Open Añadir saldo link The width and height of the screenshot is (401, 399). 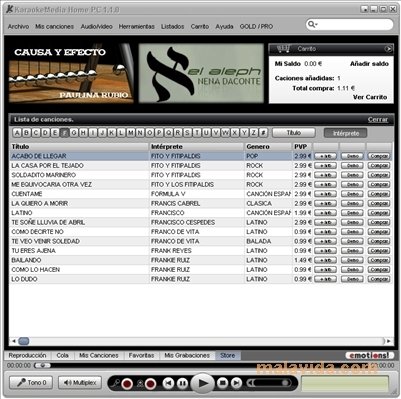click(369, 64)
